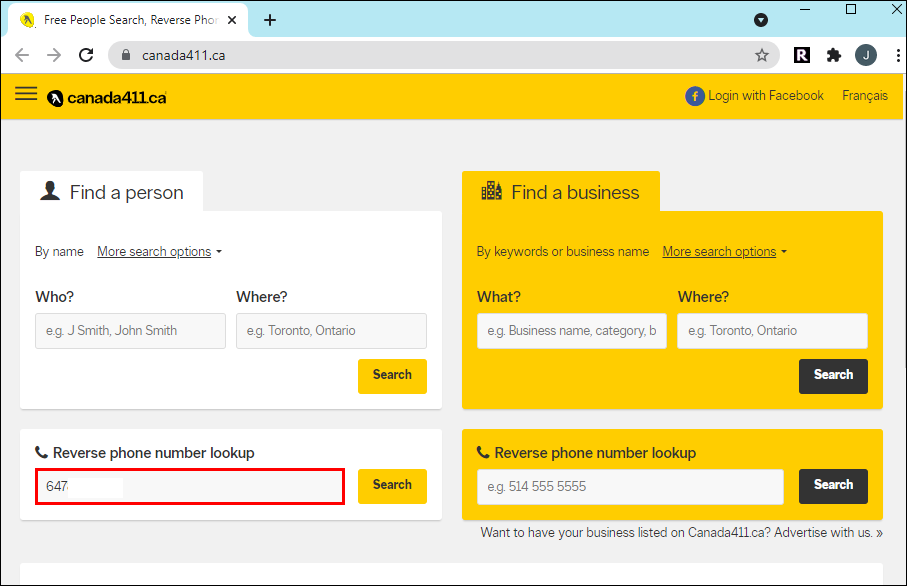Click the business reverse phone number field
Viewport: 907px width, 586px height.
630,487
